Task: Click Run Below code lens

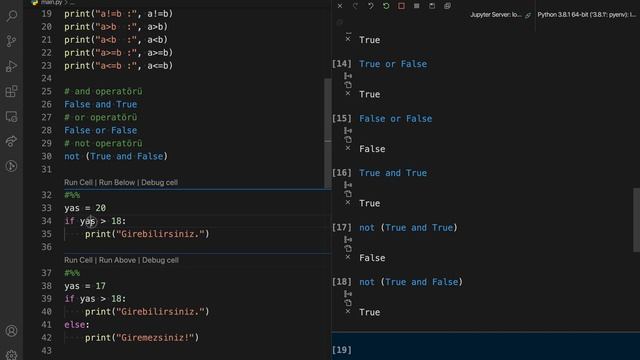Action: tap(117, 182)
